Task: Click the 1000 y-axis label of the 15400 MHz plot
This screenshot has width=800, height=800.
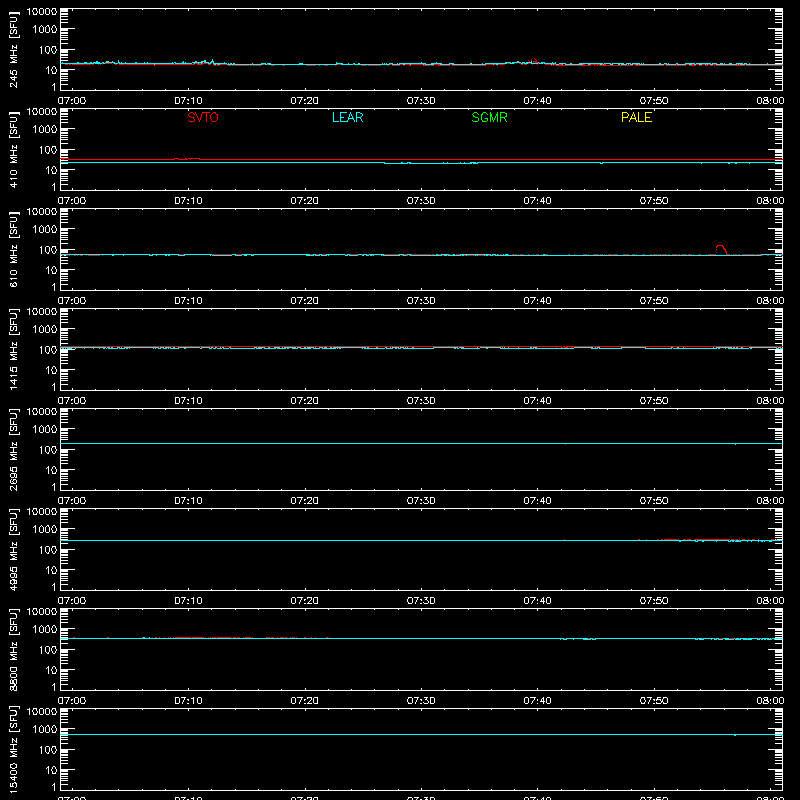Action: [45, 729]
